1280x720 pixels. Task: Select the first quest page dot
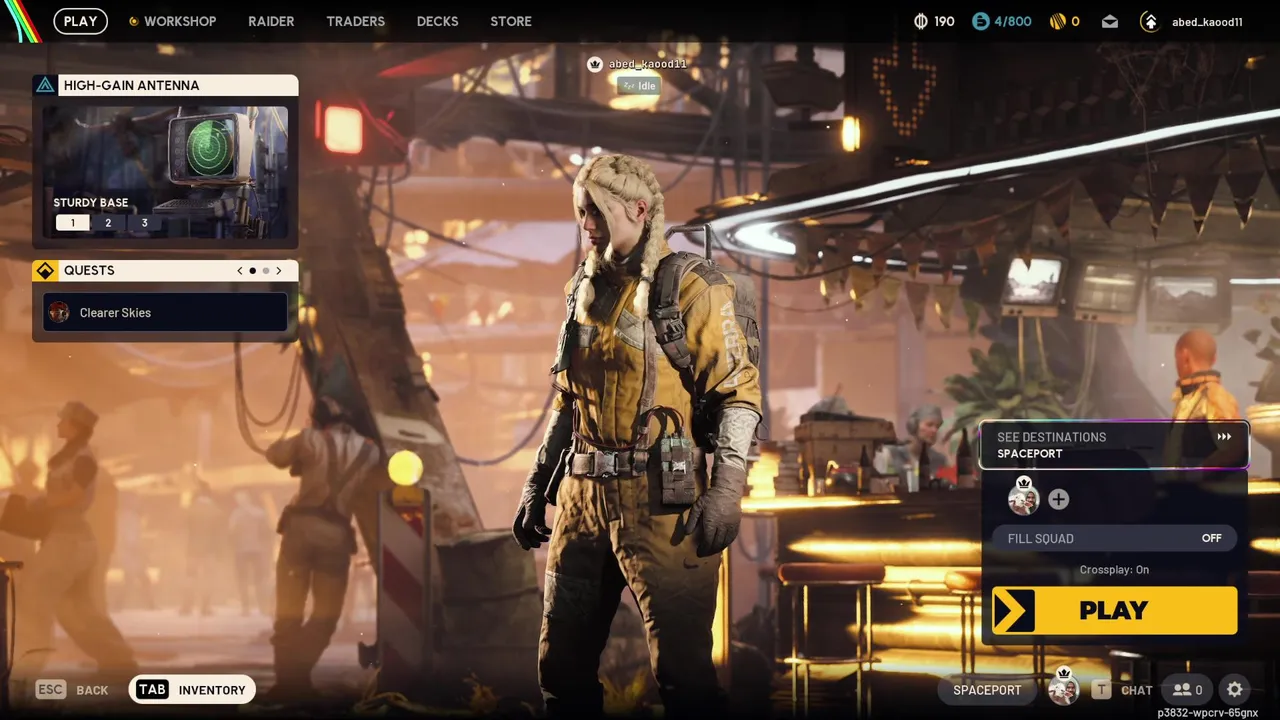click(252, 270)
